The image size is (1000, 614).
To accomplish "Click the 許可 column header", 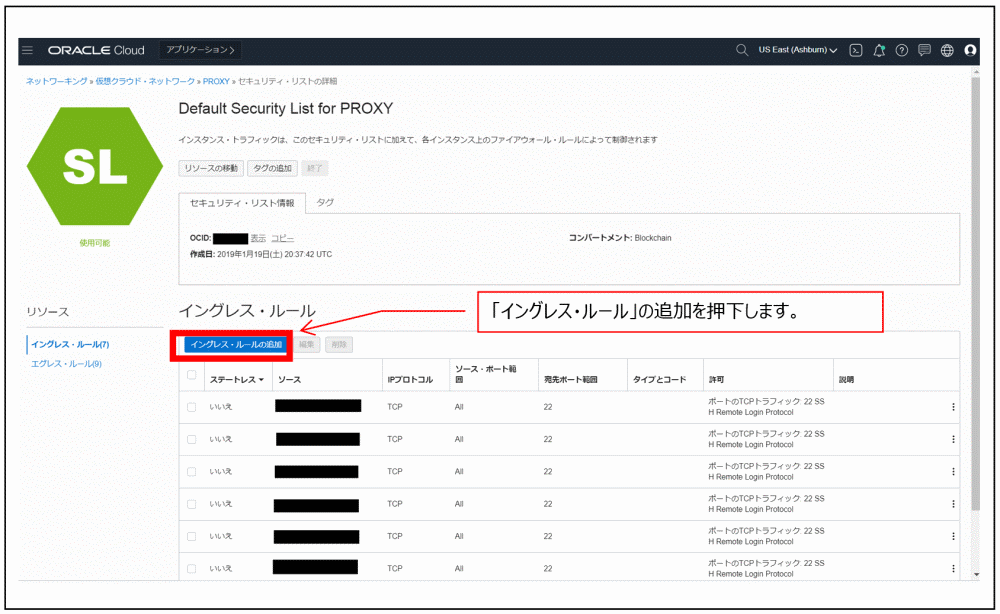I will coord(716,379).
